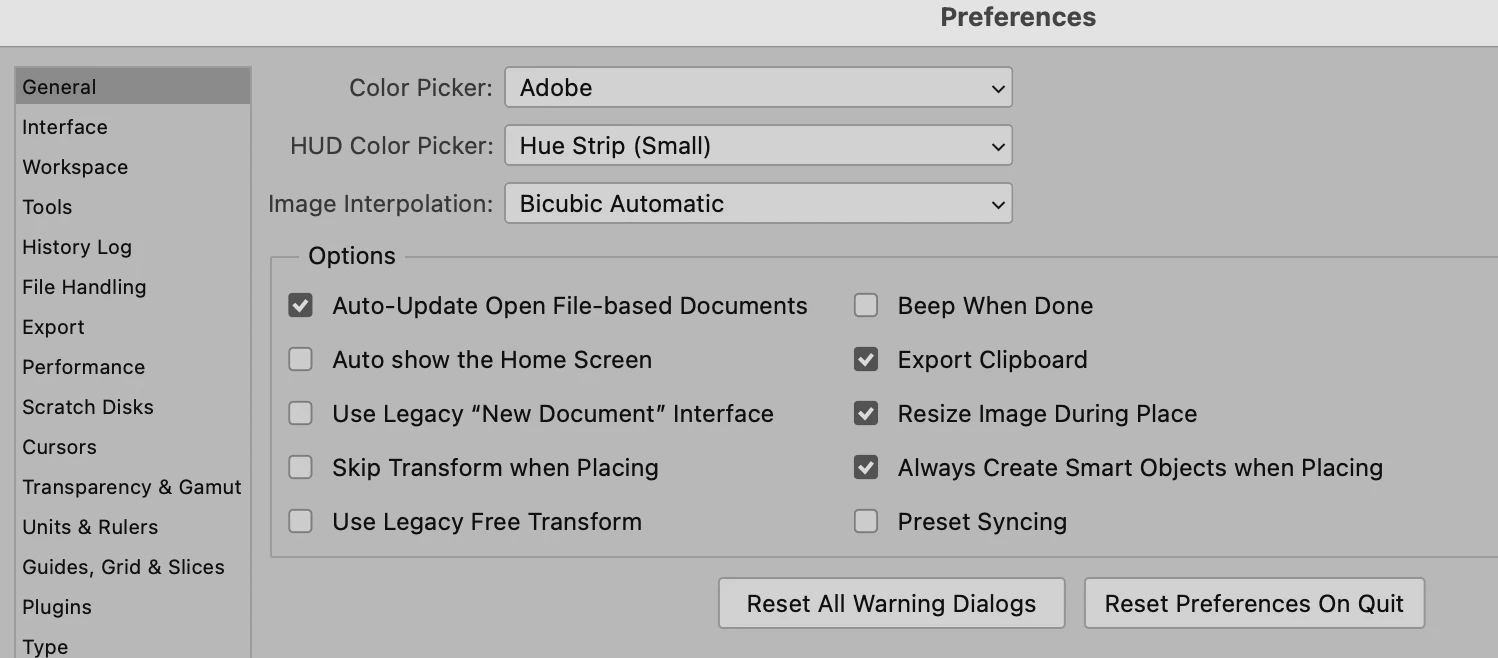The width and height of the screenshot is (1498, 658).
Task: Turn on Beep When Done
Action: [x=866, y=306]
